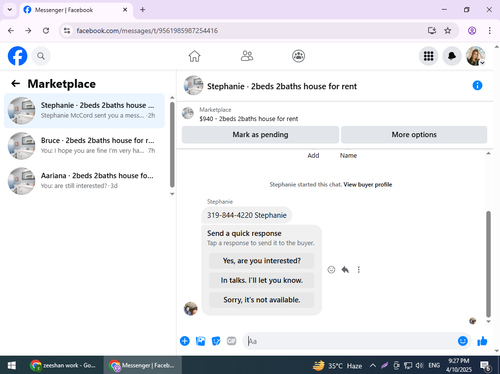The width and height of the screenshot is (500, 374).
Task: Open the Friends icon in top navigation
Action: click(247, 56)
